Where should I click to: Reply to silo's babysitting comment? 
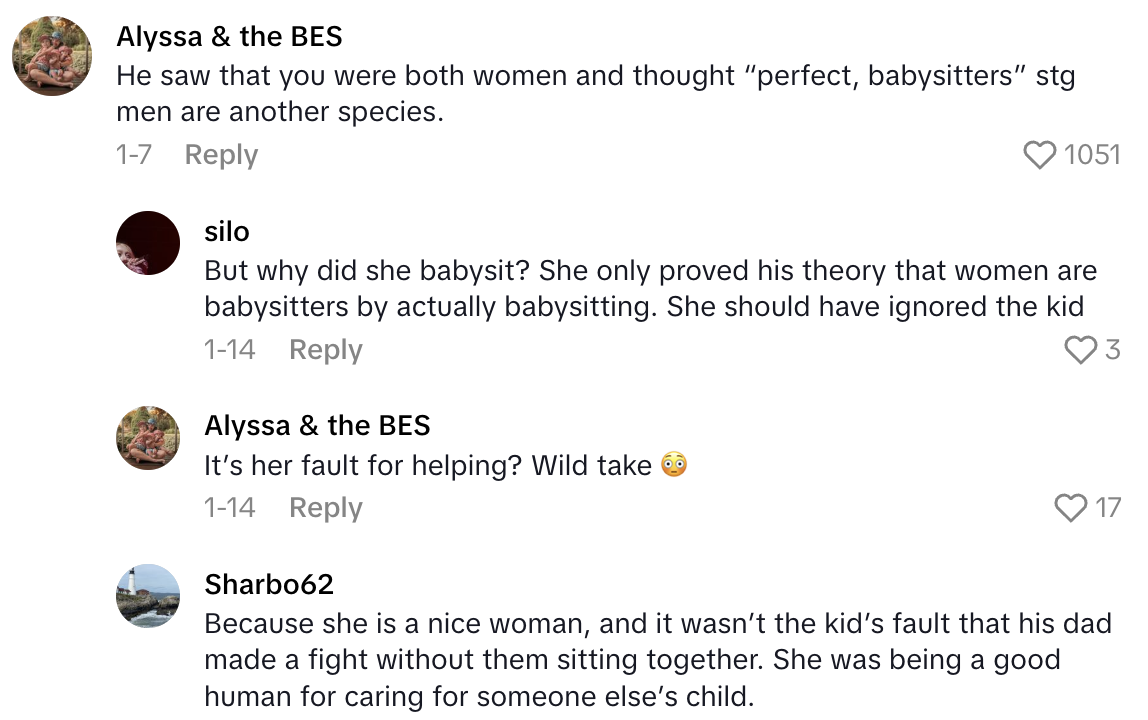(325, 350)
